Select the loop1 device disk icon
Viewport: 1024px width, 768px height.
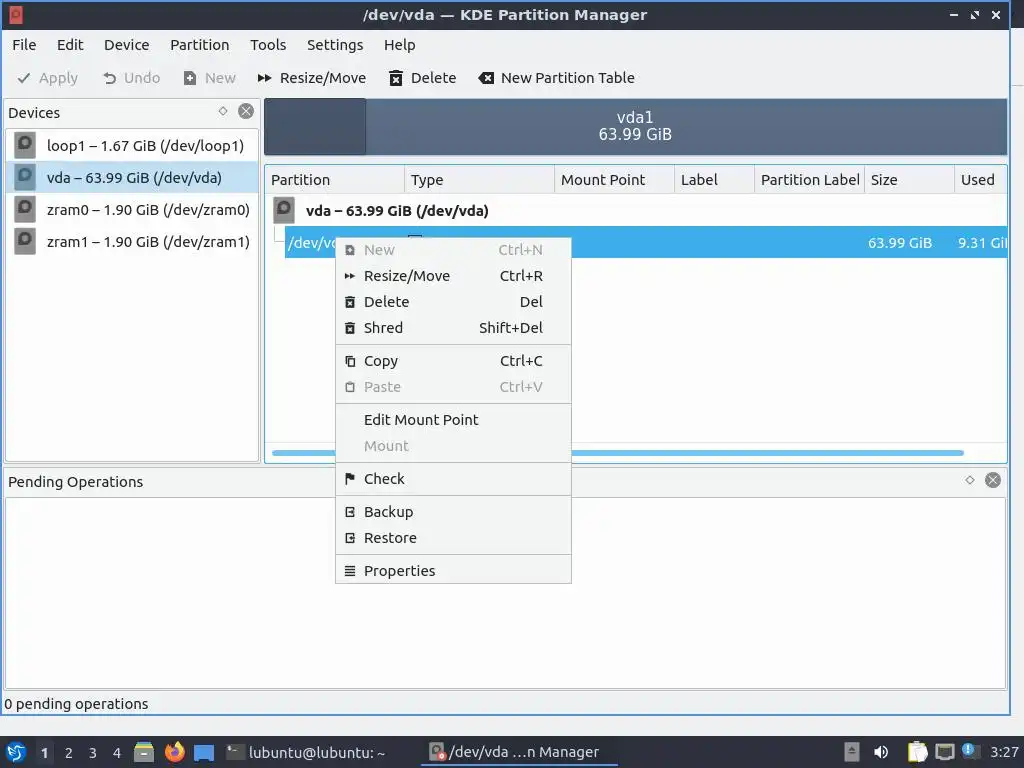[x=25, y=145]
